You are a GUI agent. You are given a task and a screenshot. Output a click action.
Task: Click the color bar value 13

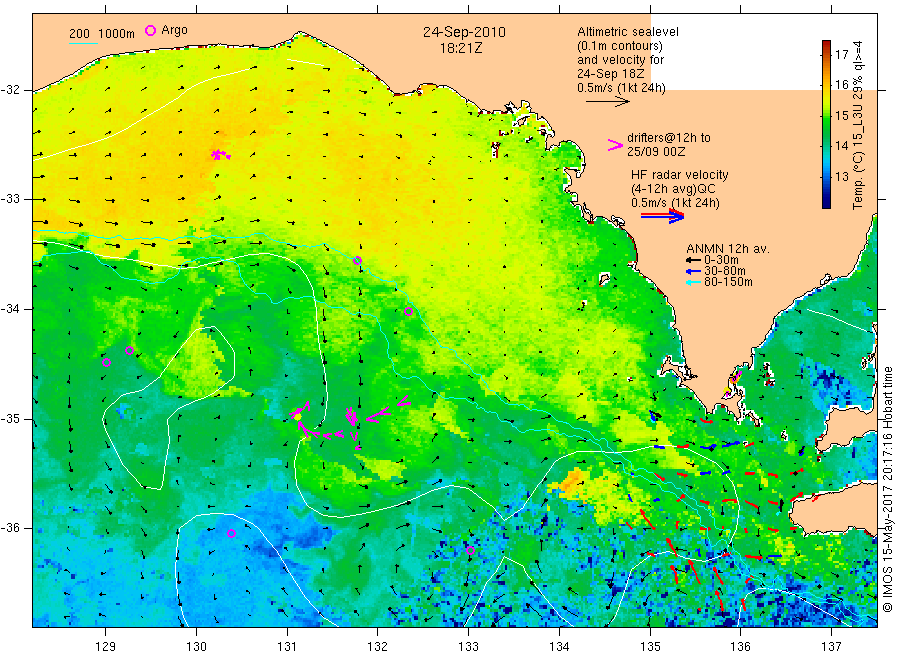coord(841,176)
